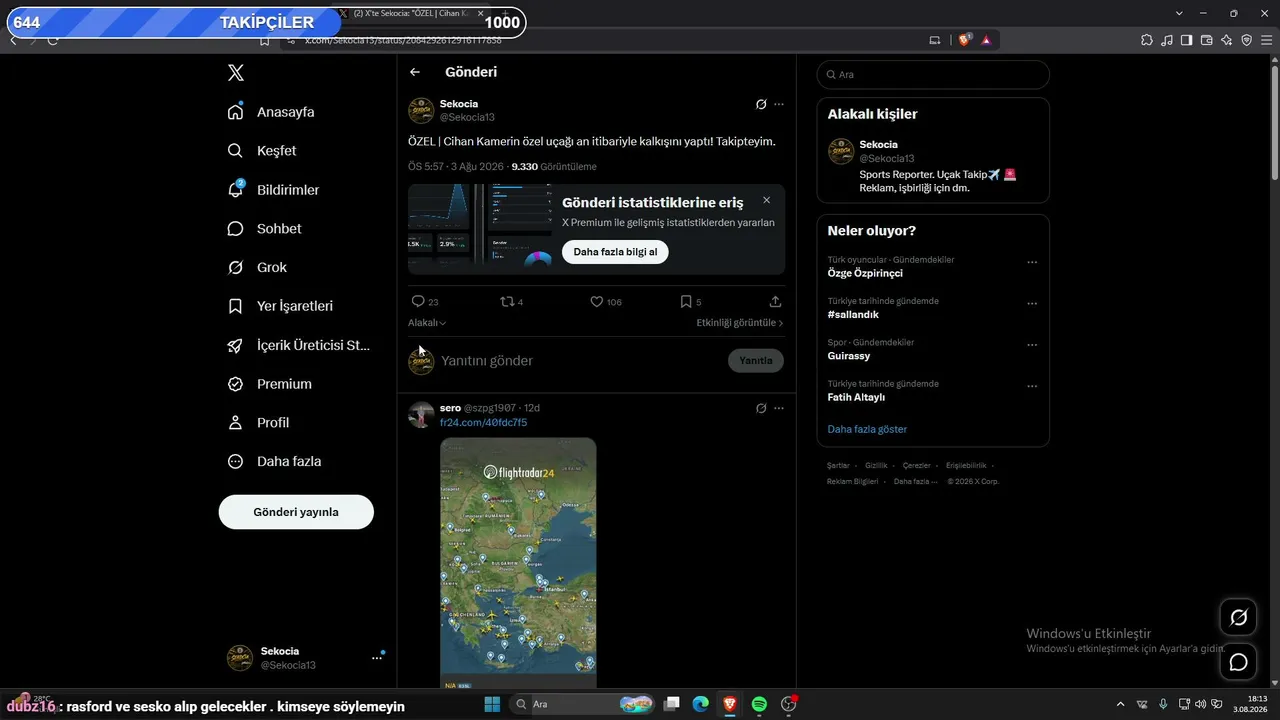
Task: Click Grok icon on Sekocia's post
Action: pyautogui.click(x=761, y=104)
